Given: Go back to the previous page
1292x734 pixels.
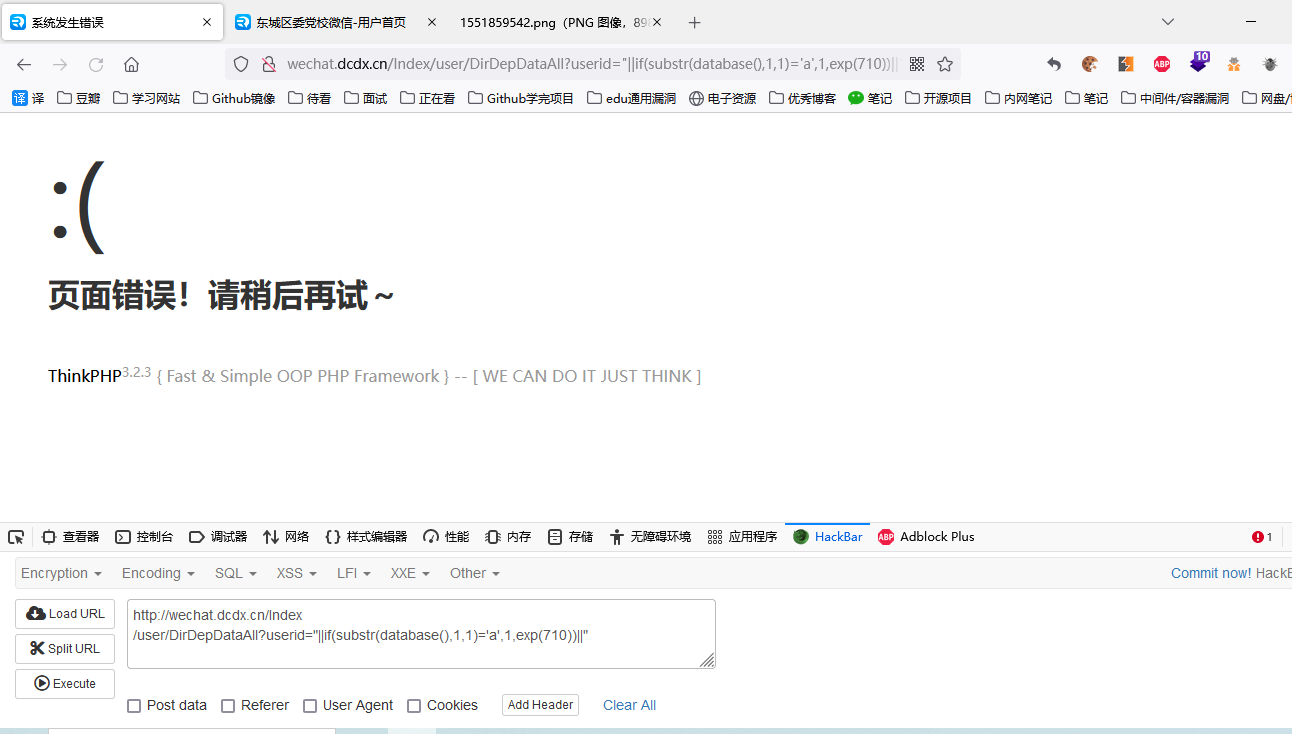Looking at the screenshot, I should point(24,64).
